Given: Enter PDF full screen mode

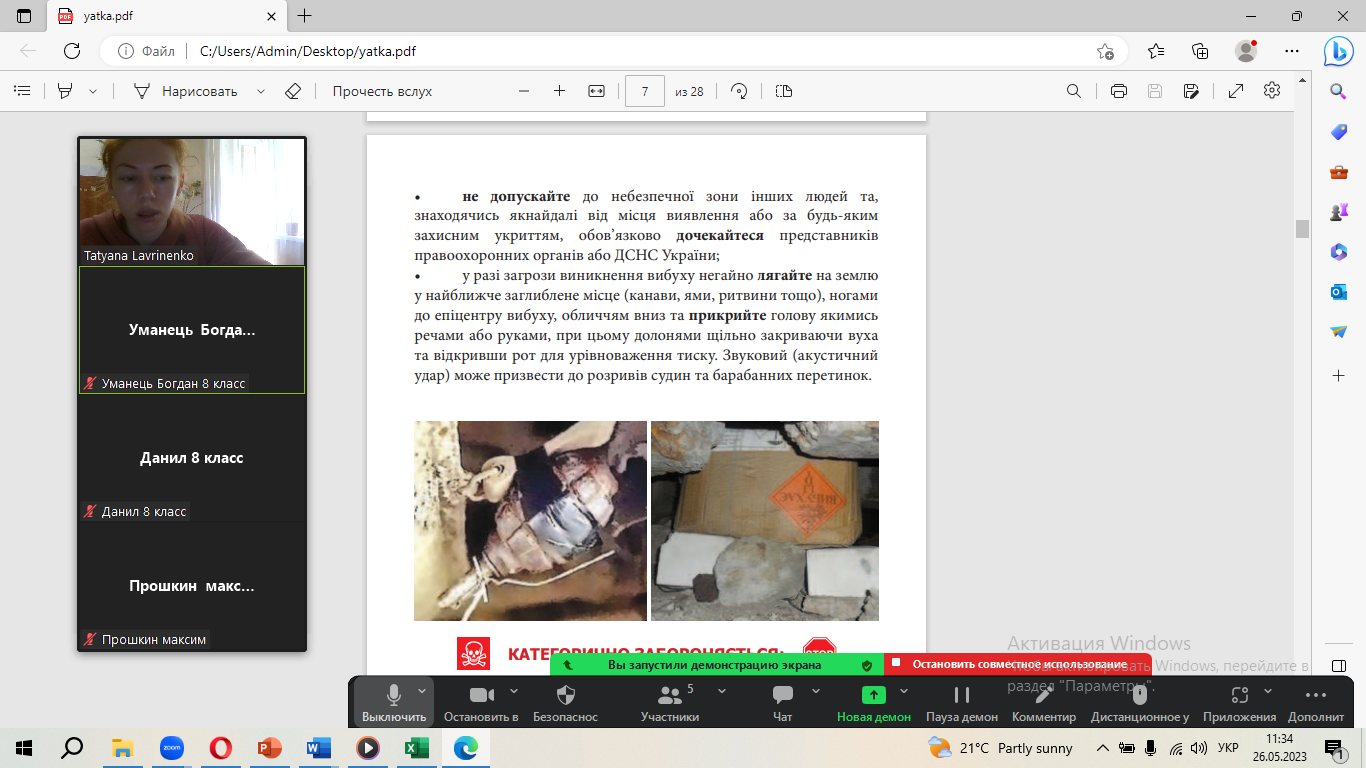Looking at the screenshot, I should pos(1236,91).
